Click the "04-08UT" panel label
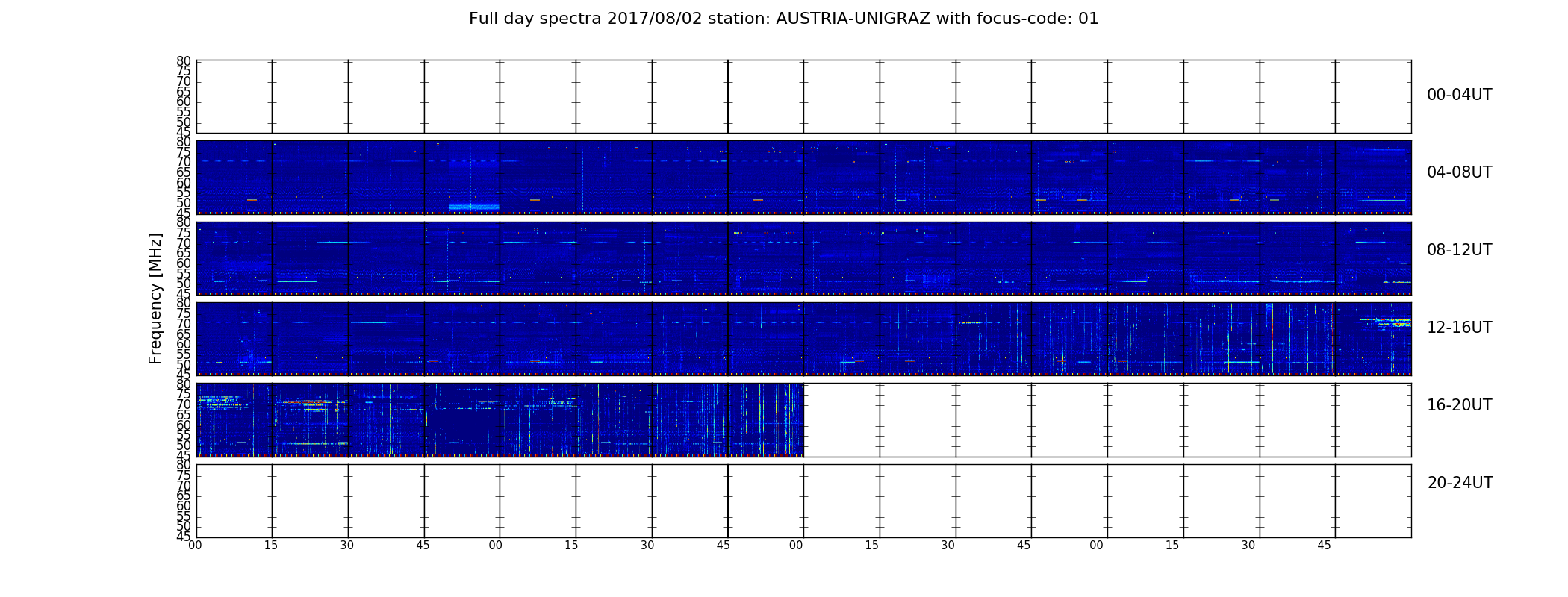This screenshot has width=1568, height=597. pyautogui.click(x=1460, y=172)
